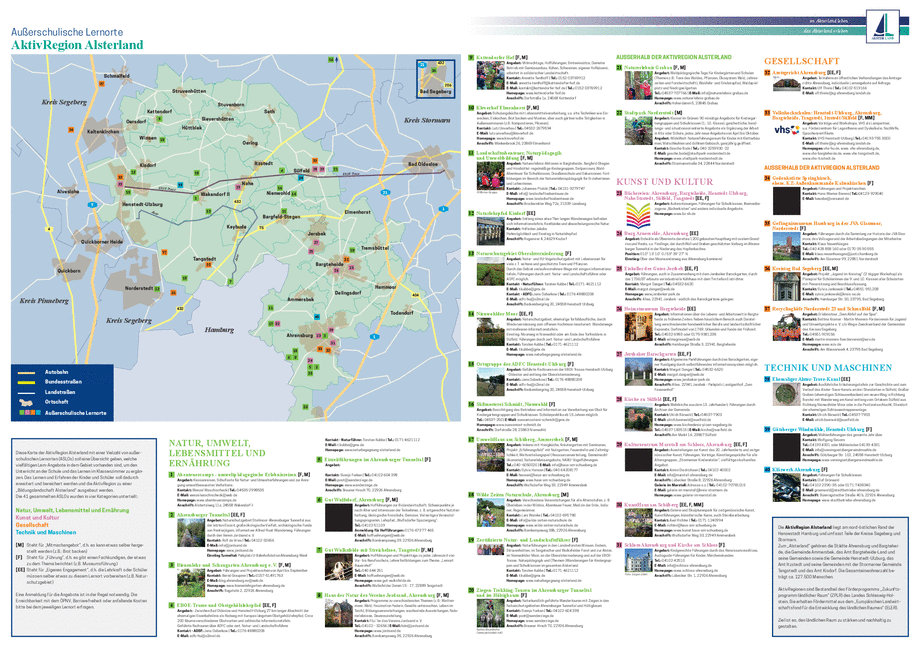
Task: Click the 'NATUR, UMWELT, LEBENSMITTEL UND ERNÄHRUNG' heading
Action: [217, 453]
